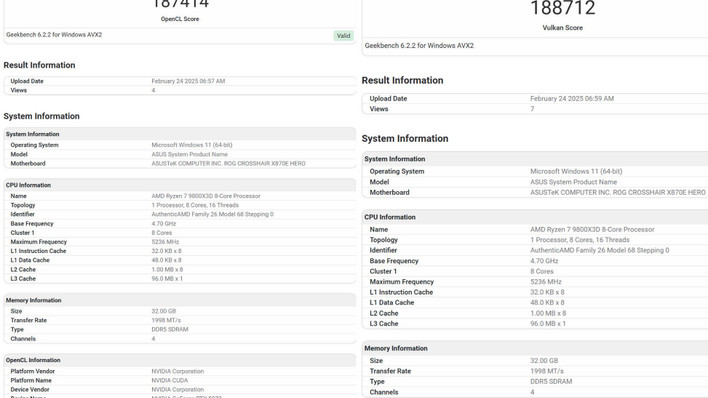Click '4.70 GHz' base frequency in Vulkan result
The image size is (708, 398).
[x=544, y=261]
